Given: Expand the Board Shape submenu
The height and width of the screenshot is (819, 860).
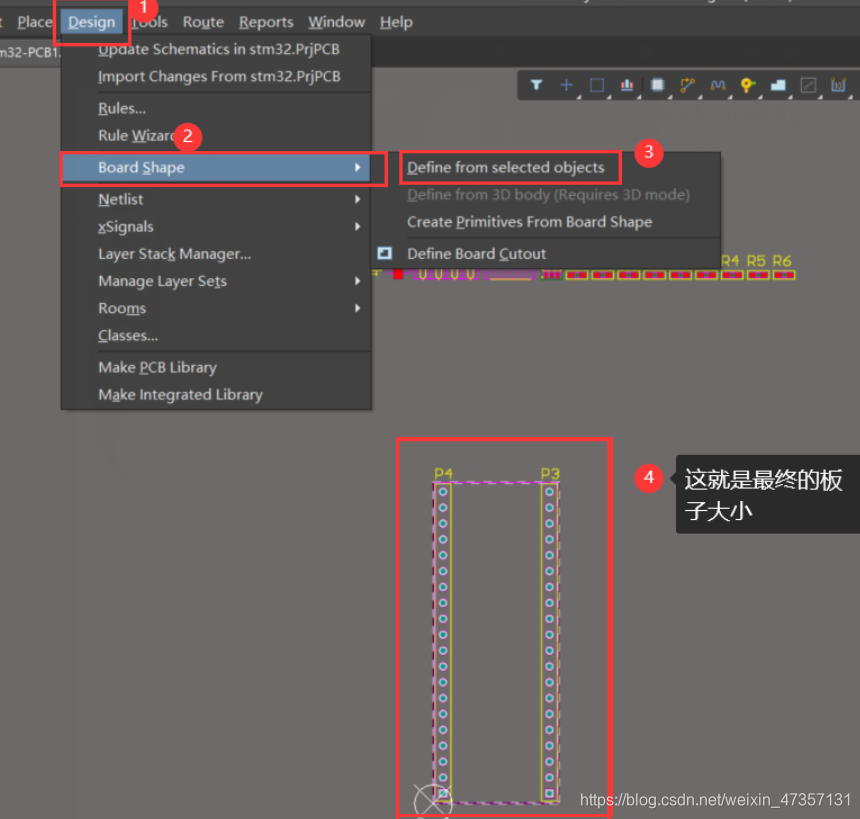Looking at the screenshot, I should click(216, 167).
